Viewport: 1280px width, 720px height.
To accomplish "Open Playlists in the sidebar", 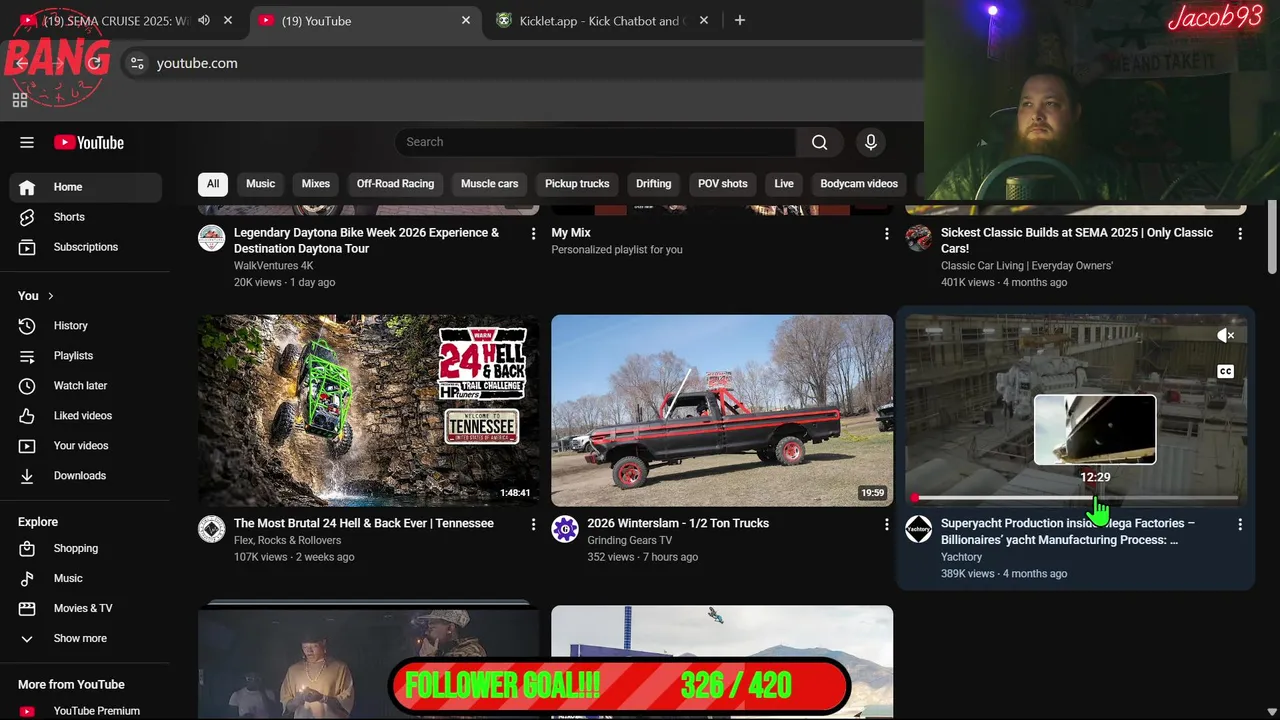I will [x=86, y=356].
